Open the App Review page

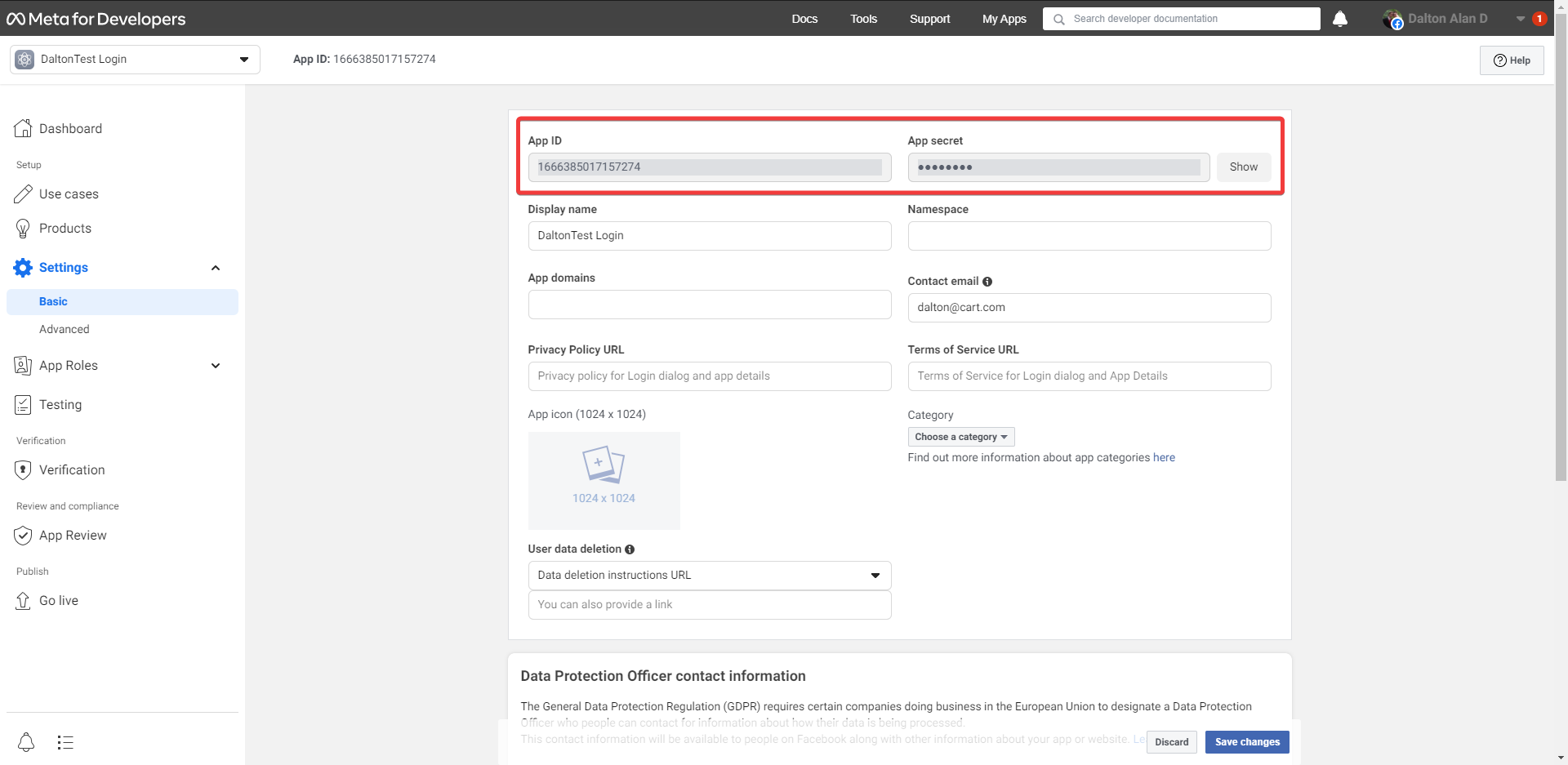tap(73, 535)
